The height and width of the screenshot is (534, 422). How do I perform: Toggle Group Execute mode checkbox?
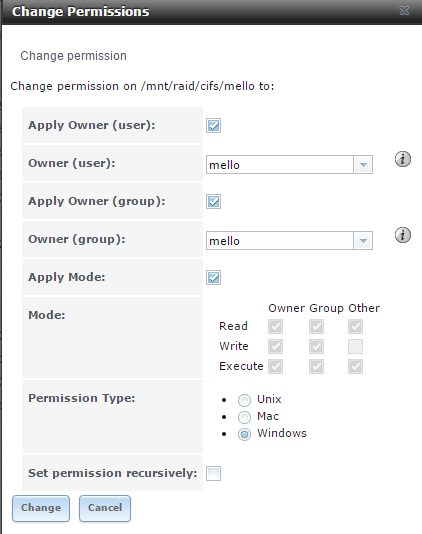click(x=316, y=367)
